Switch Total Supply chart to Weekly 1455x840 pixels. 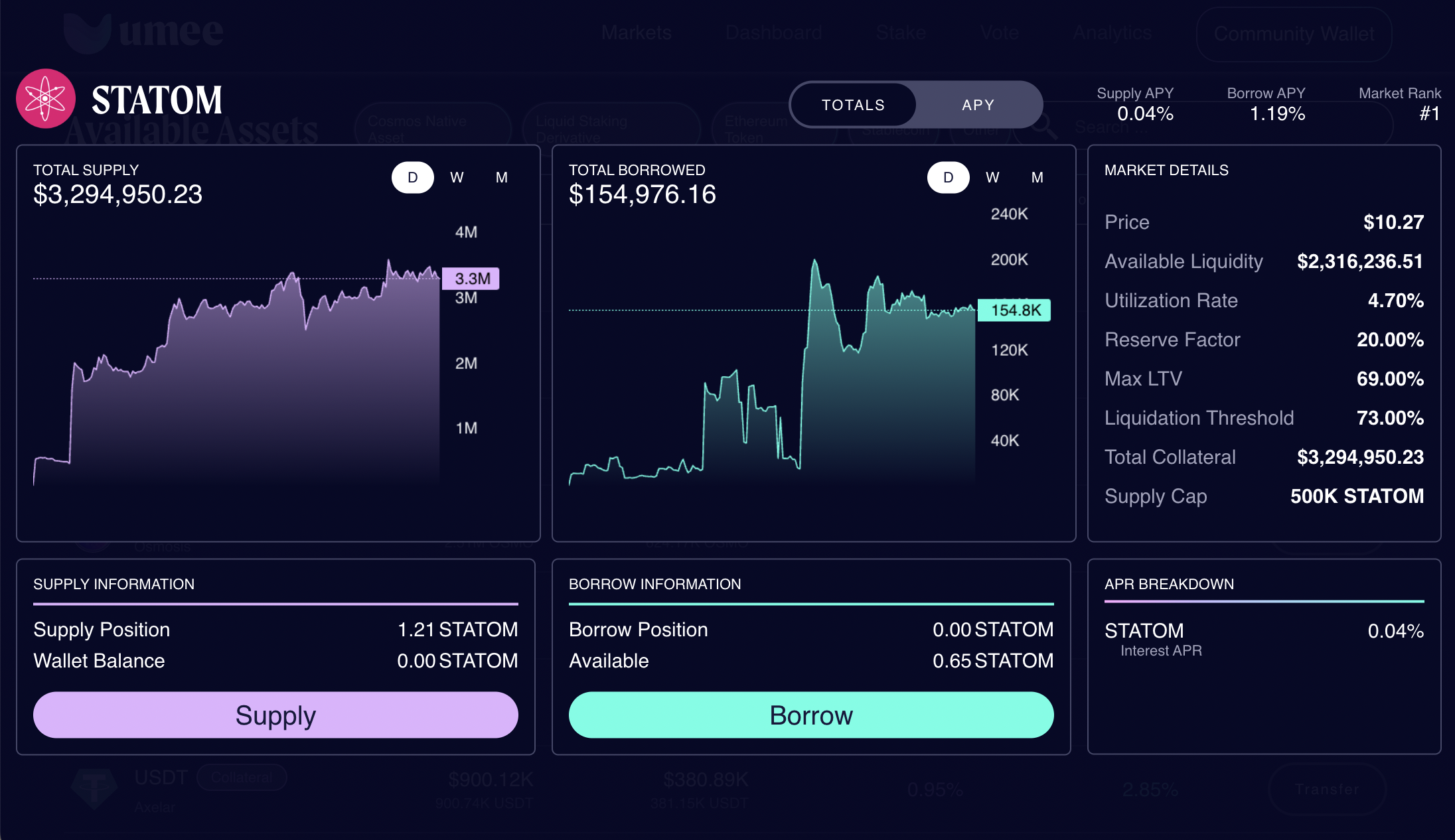457,178
